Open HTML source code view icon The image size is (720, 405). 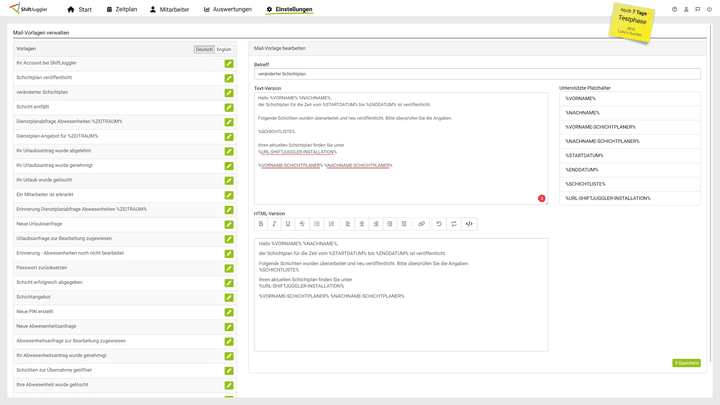tap(469, 224)
